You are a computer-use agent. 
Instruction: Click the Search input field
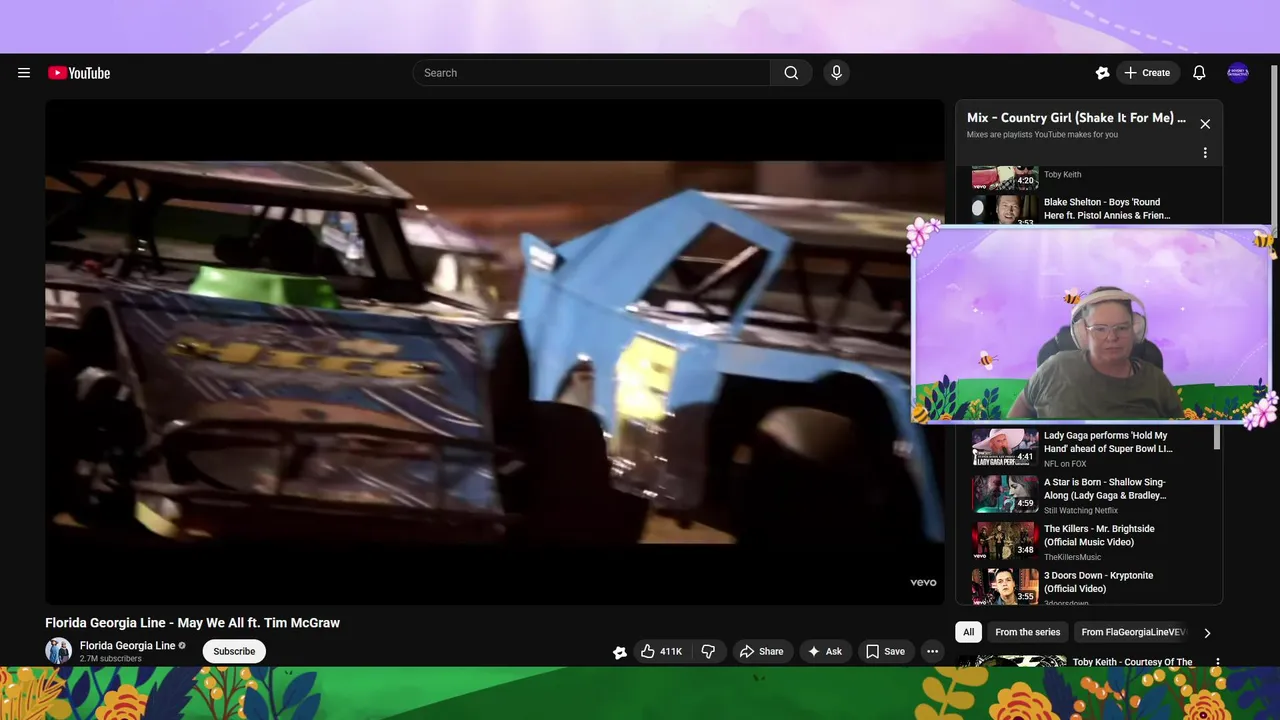click(591, 73)
